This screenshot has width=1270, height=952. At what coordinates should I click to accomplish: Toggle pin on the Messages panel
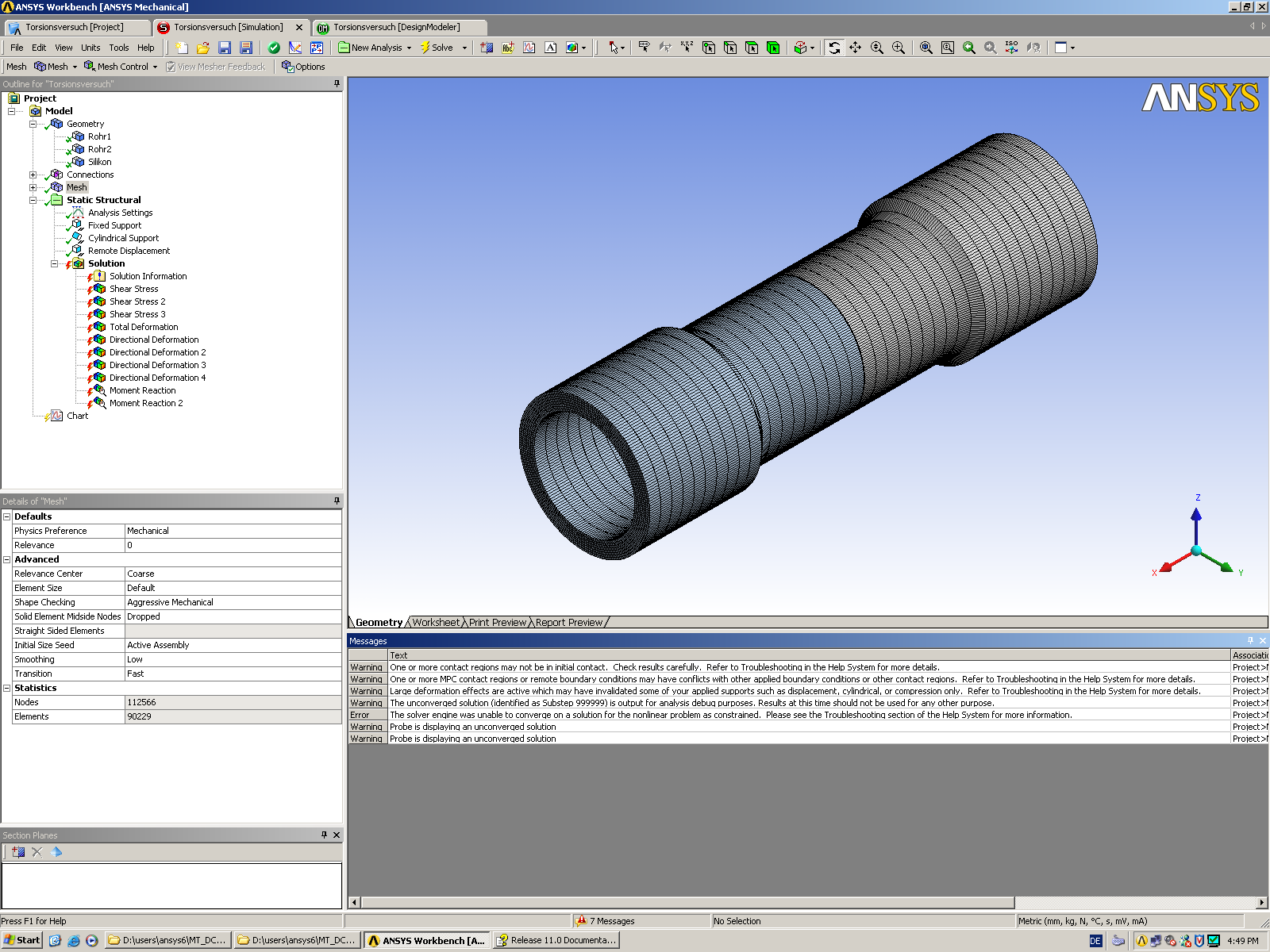click(x=1250, y=640)
